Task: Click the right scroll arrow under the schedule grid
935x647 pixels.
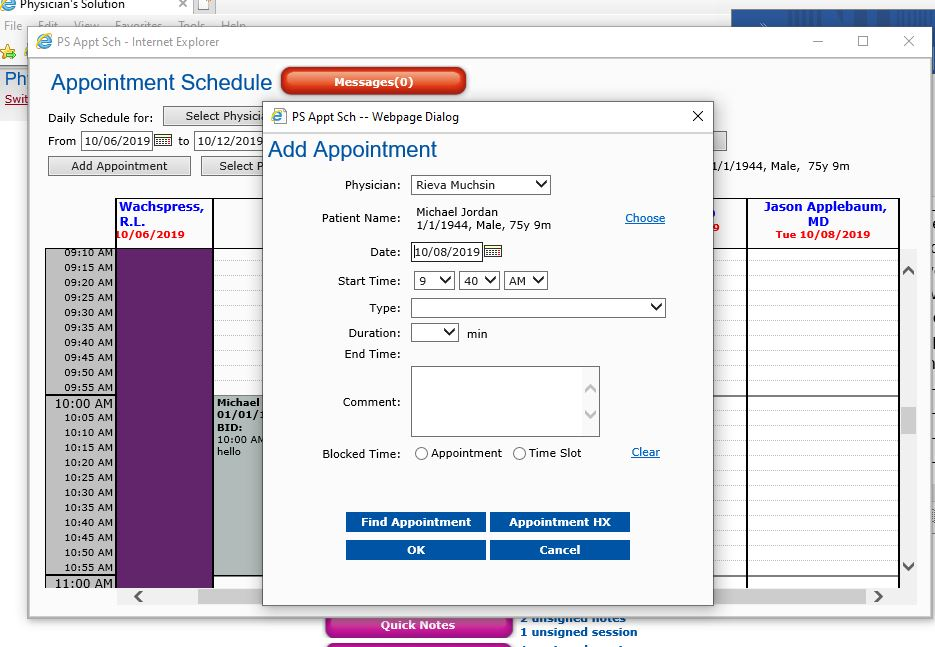Action: coord(879,596)
